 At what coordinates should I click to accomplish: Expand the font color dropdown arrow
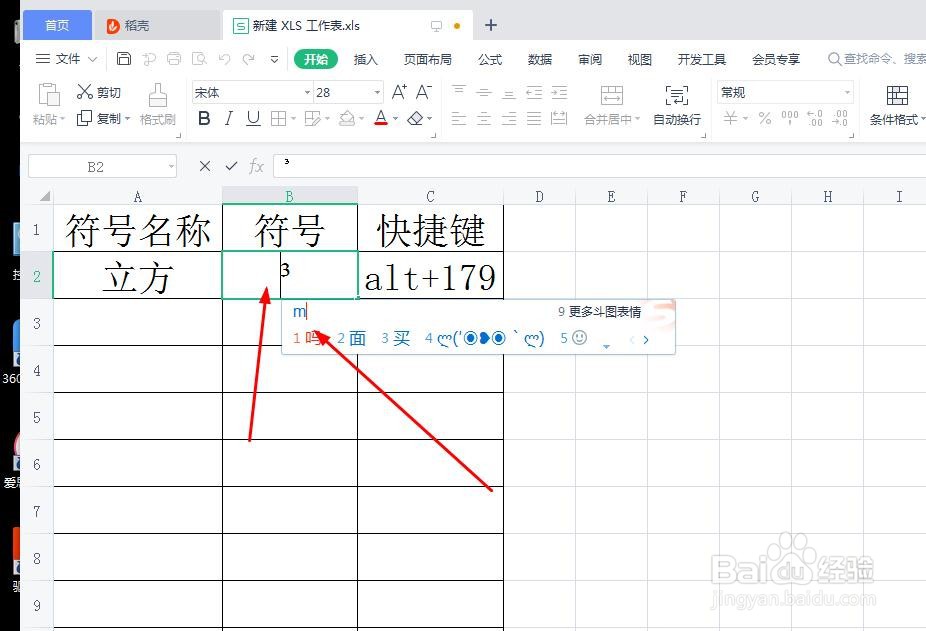coord(395,119)
